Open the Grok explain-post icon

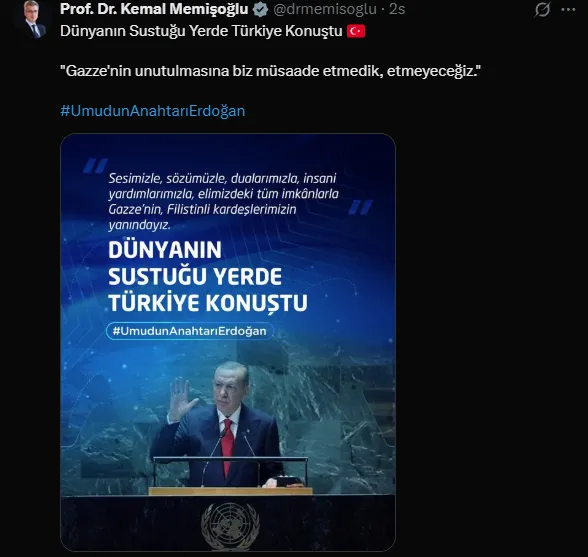click(542, 9)
